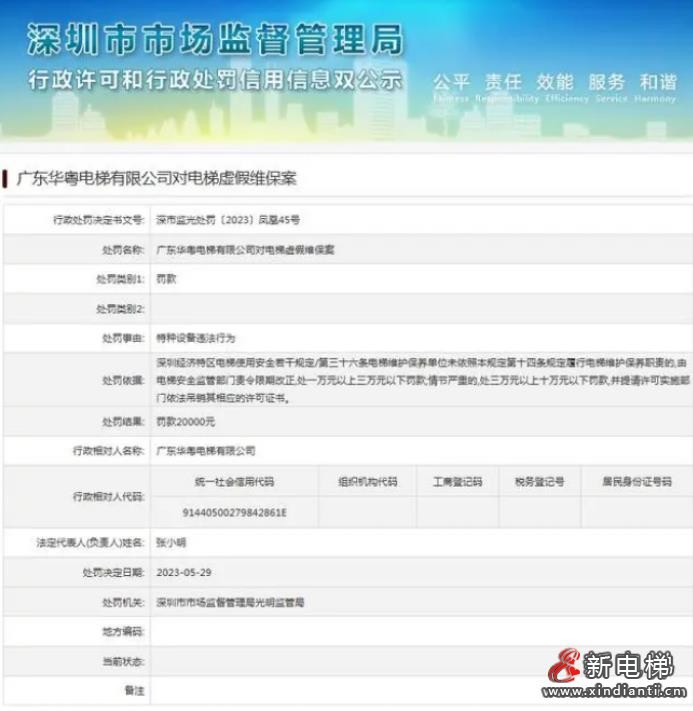
Task: Click the 处罚结果 row label
Action: pyautogui.click(x=123, y=422)
